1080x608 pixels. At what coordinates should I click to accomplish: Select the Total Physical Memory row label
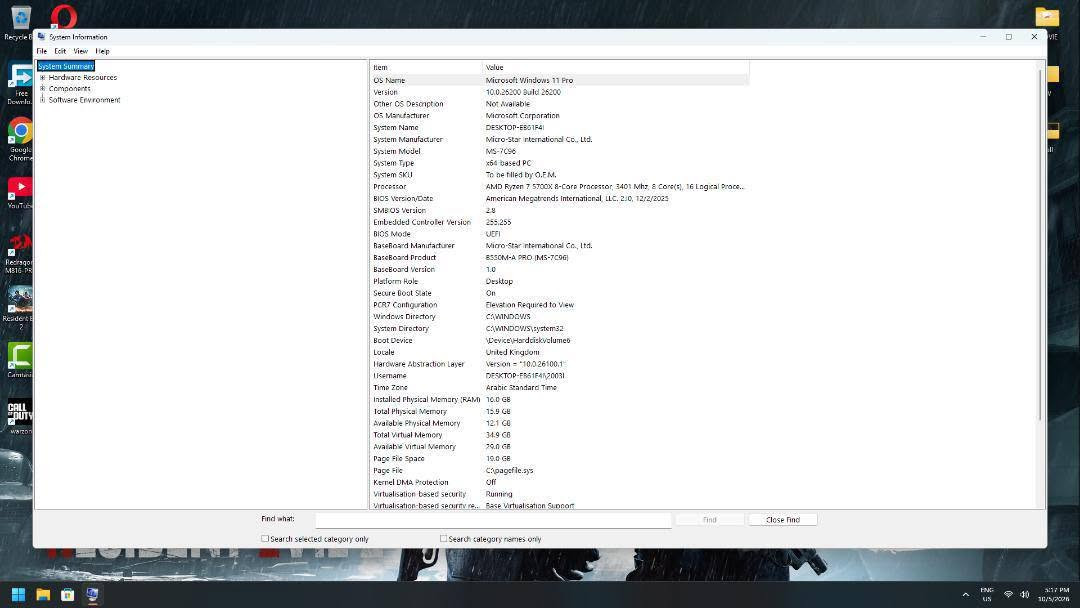coord(410,411)
